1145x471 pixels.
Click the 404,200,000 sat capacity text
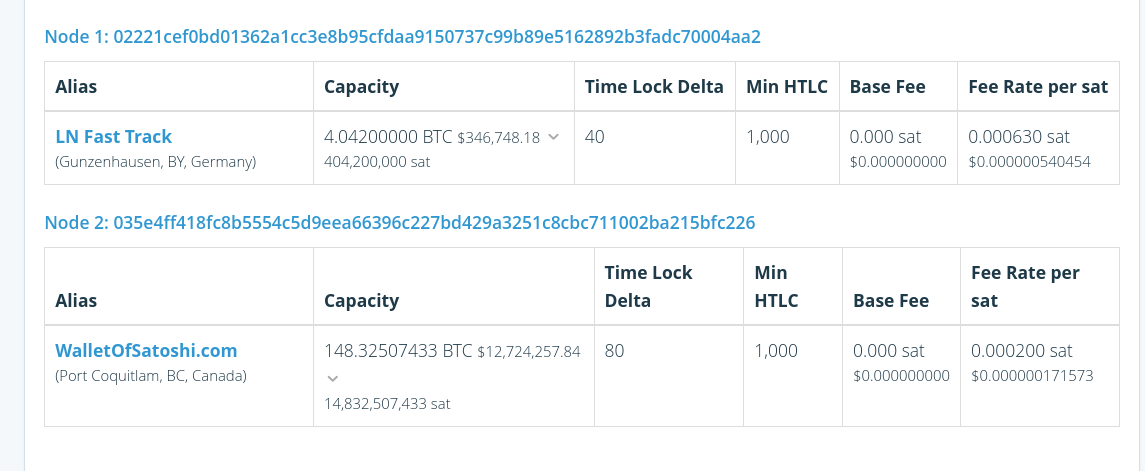click(377, 161)
